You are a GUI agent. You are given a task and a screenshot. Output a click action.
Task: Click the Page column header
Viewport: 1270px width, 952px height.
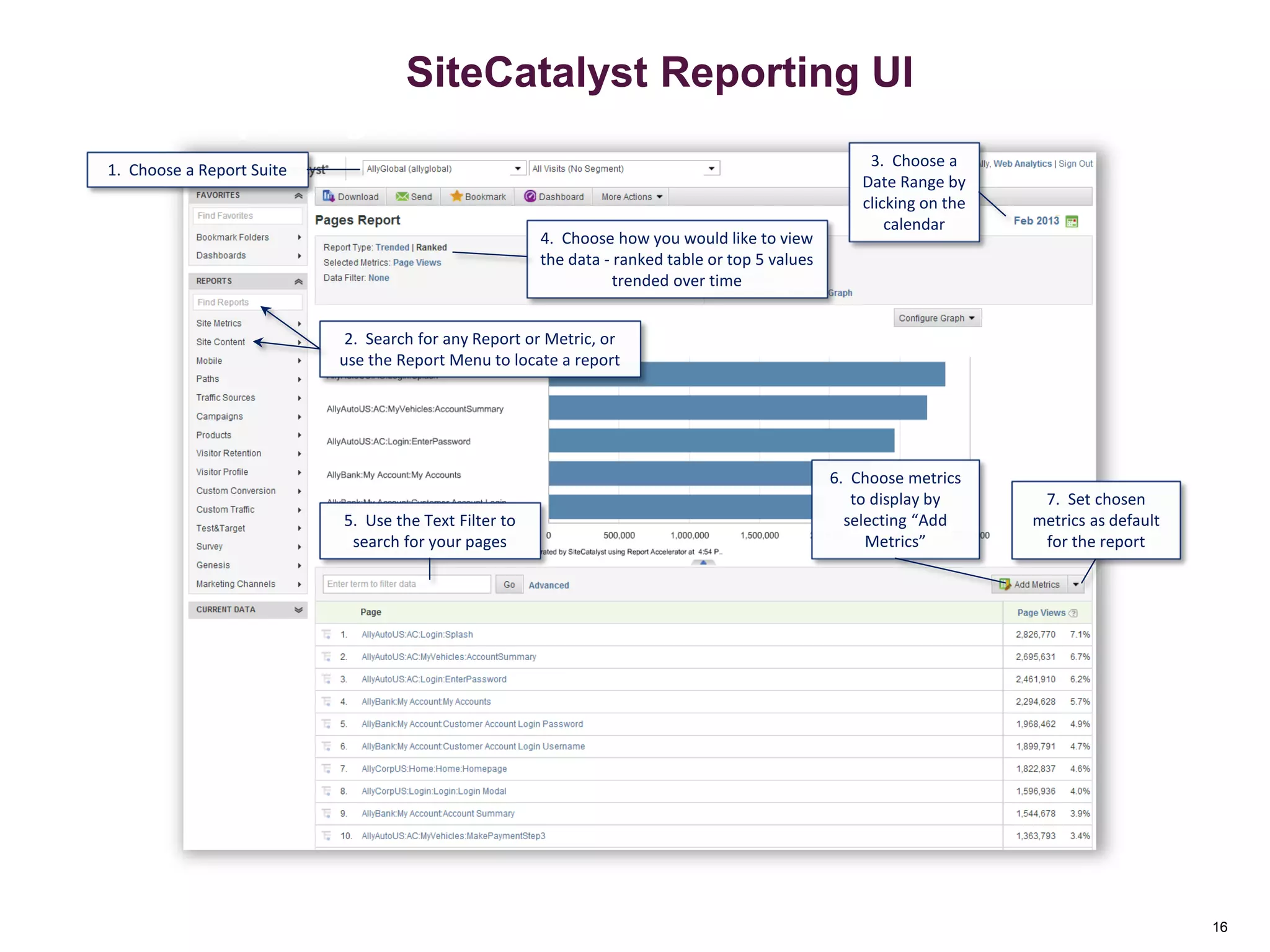[371, 612]
